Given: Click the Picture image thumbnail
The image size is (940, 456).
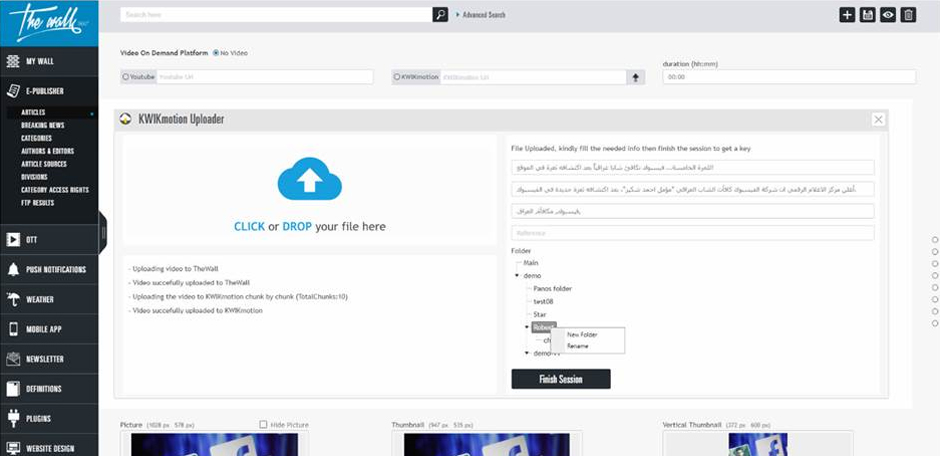Looking at the screenshot, I should click(214, 445).
